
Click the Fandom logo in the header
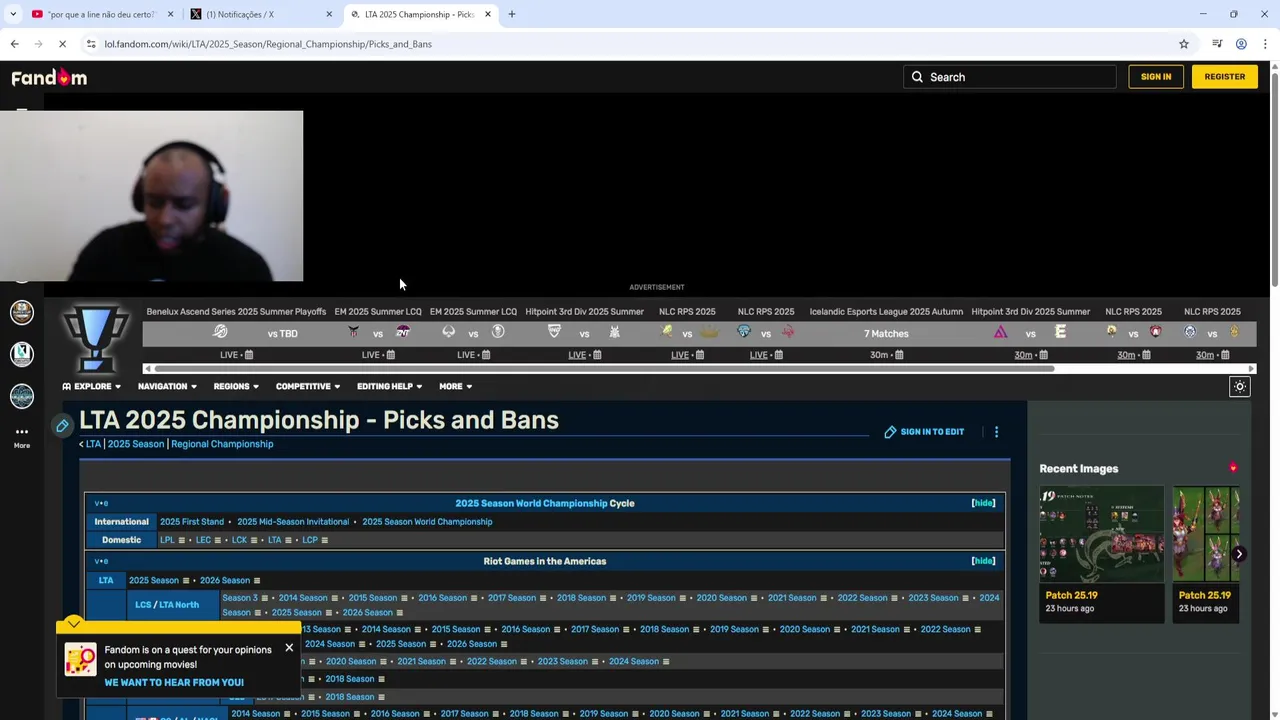coord(49,77)
